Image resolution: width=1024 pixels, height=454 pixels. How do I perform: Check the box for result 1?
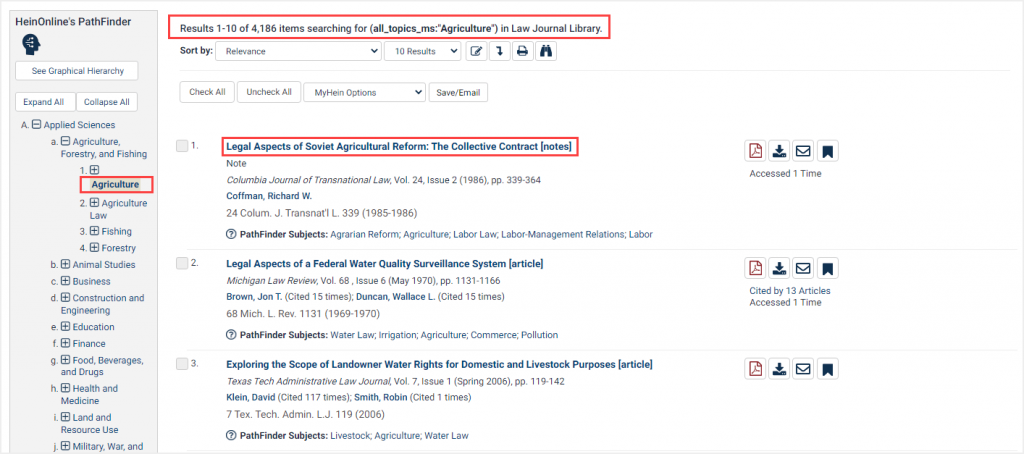182,146
